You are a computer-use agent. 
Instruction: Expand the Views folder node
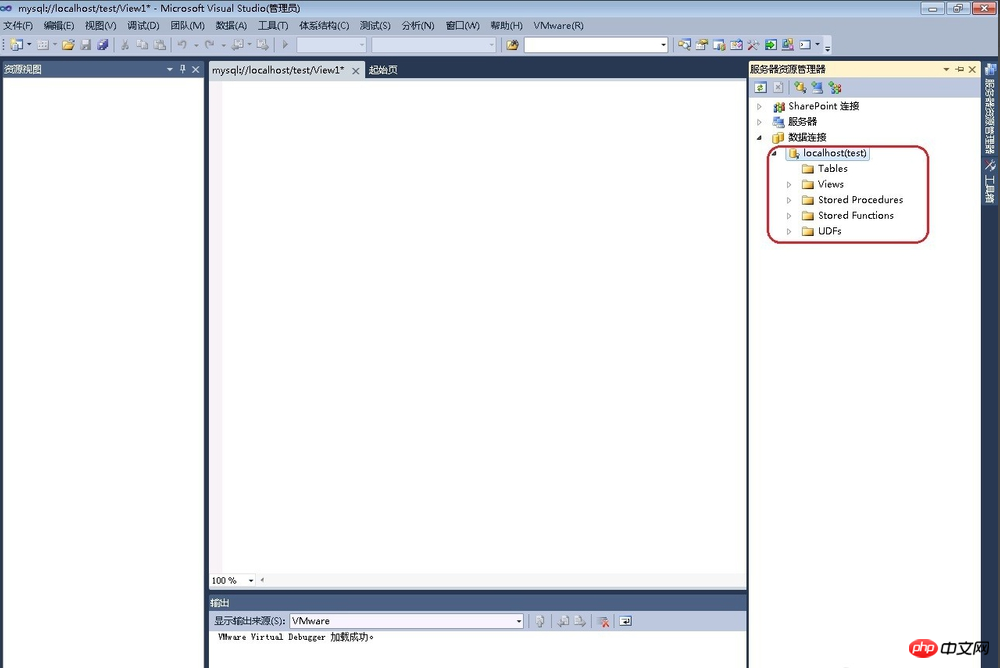pos(789,184)
